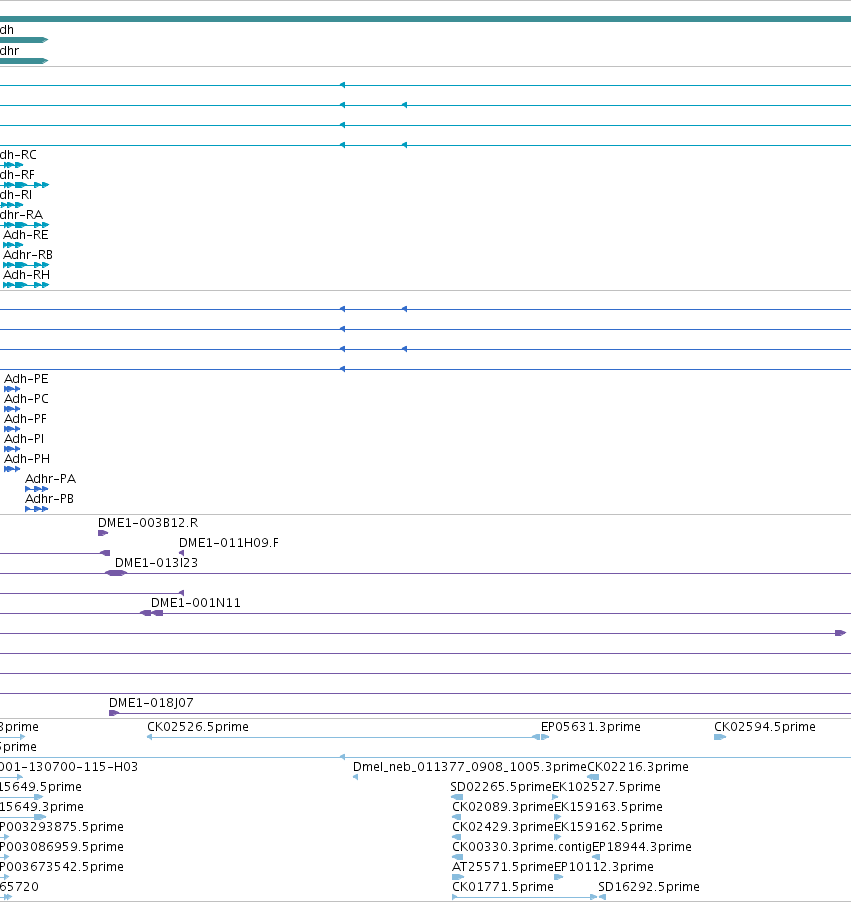The image size is (851, 902).
Task: Click the dh-RC transcript label
Action: (18, 155)
